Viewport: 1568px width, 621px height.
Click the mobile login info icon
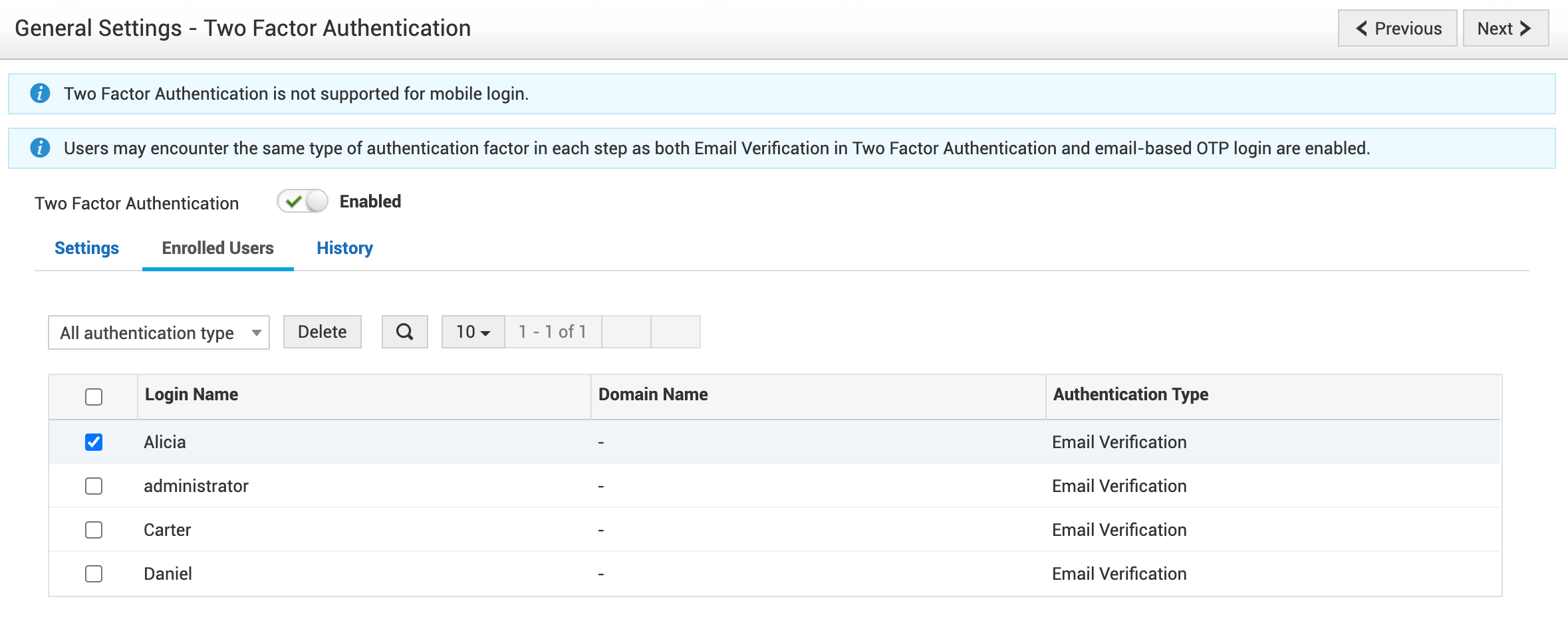(40, 94)
